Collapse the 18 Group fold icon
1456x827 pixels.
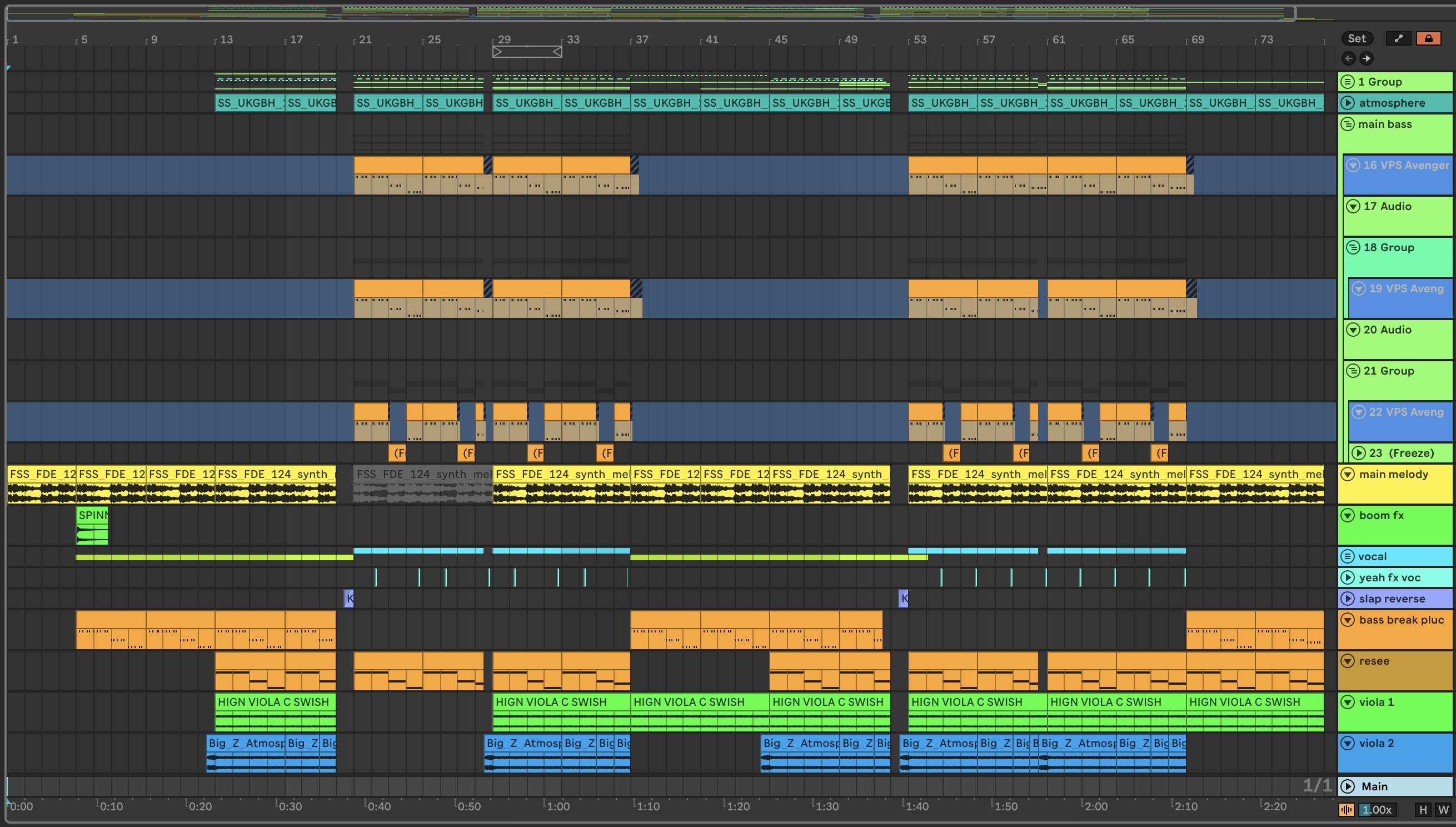pos(1353,248)
